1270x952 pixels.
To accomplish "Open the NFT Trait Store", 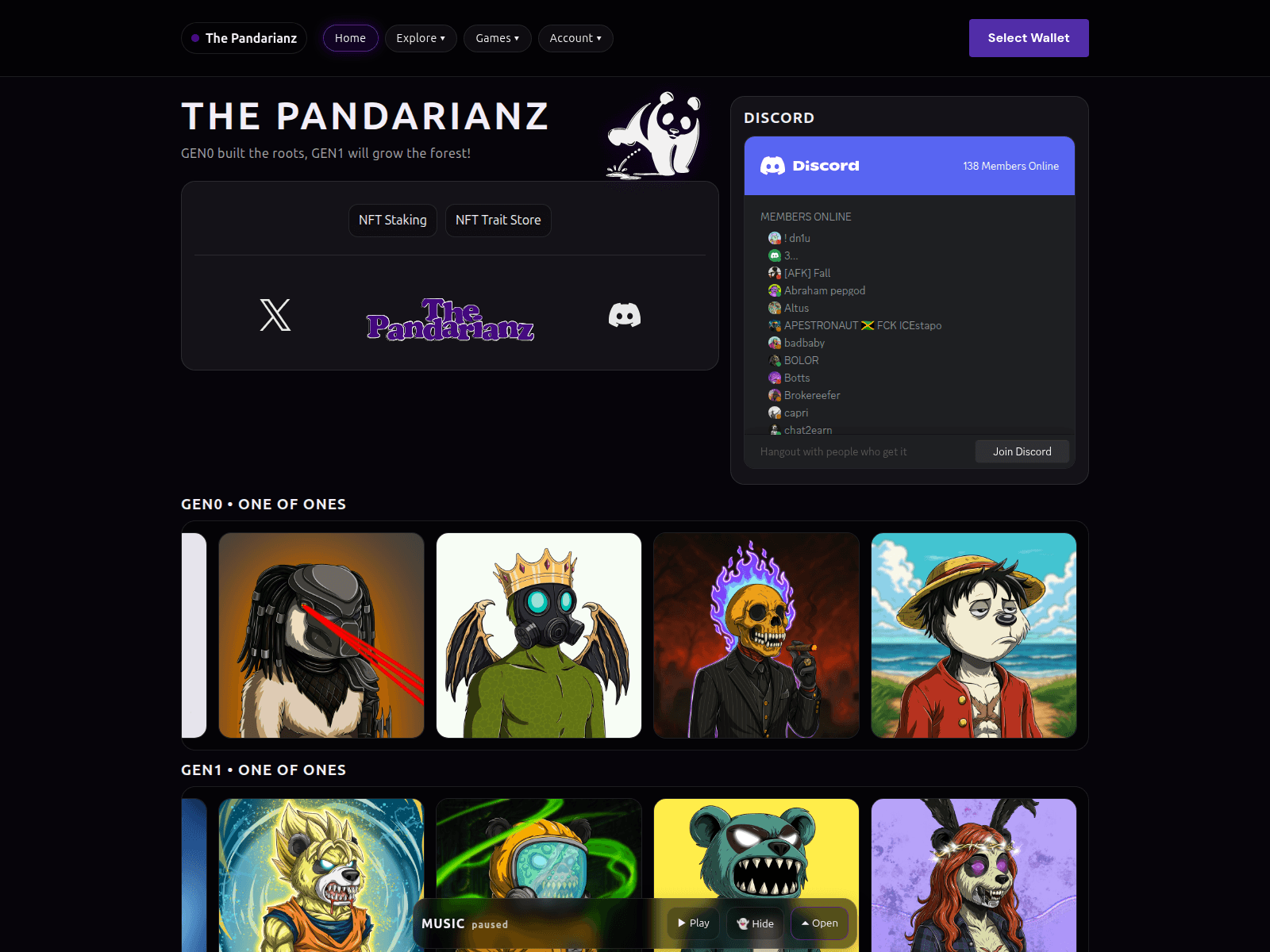I will tap(498, 221).
